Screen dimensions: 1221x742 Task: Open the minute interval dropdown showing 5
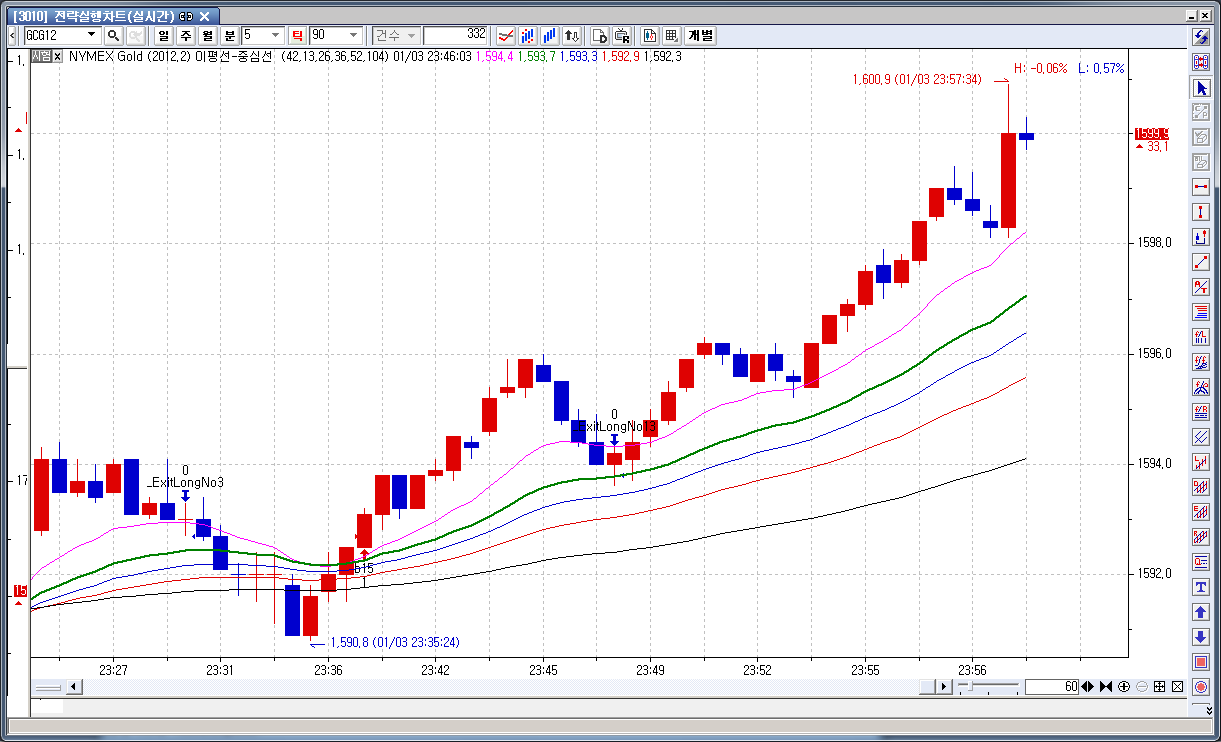coord(277,36)
